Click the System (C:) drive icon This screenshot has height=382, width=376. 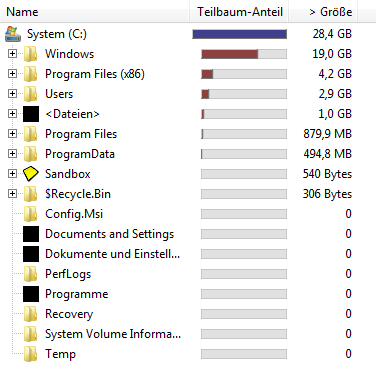pyautogui.click(x=13, y=34)
